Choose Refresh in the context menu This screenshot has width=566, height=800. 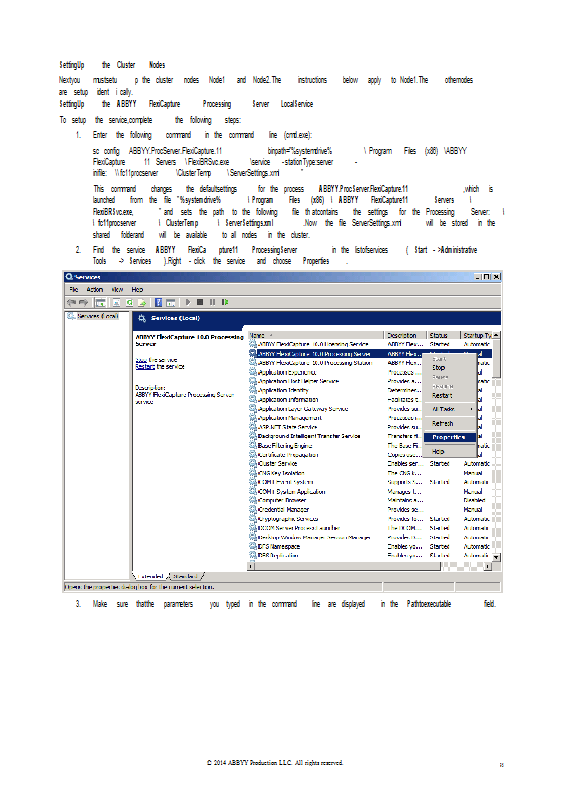point(449,423)
